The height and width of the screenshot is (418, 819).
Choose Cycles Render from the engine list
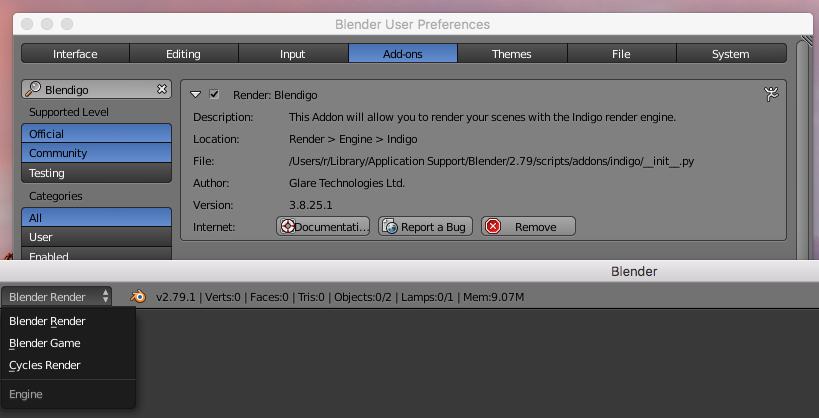44,365
